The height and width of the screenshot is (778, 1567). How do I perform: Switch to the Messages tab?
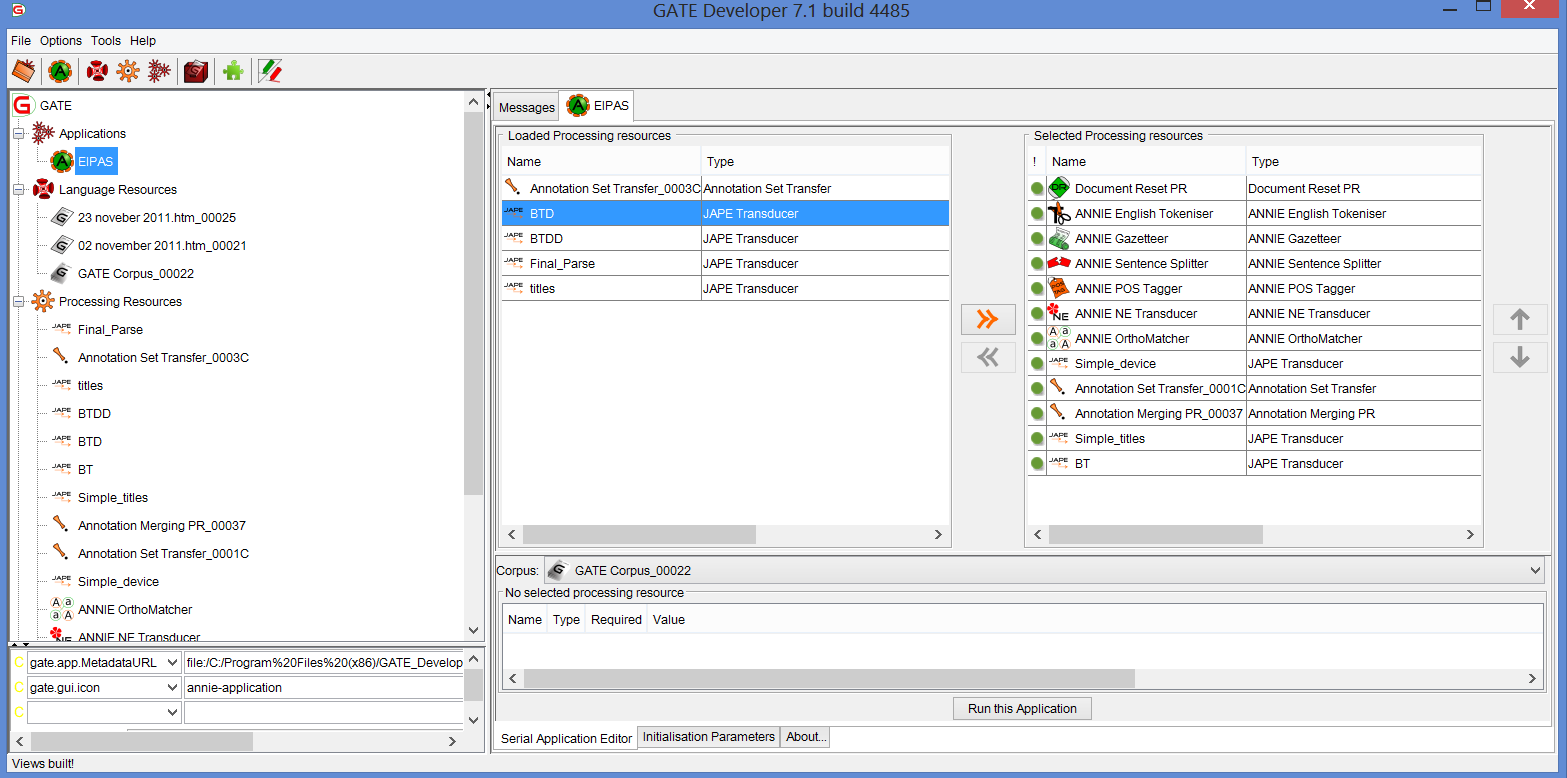(526, 107)
